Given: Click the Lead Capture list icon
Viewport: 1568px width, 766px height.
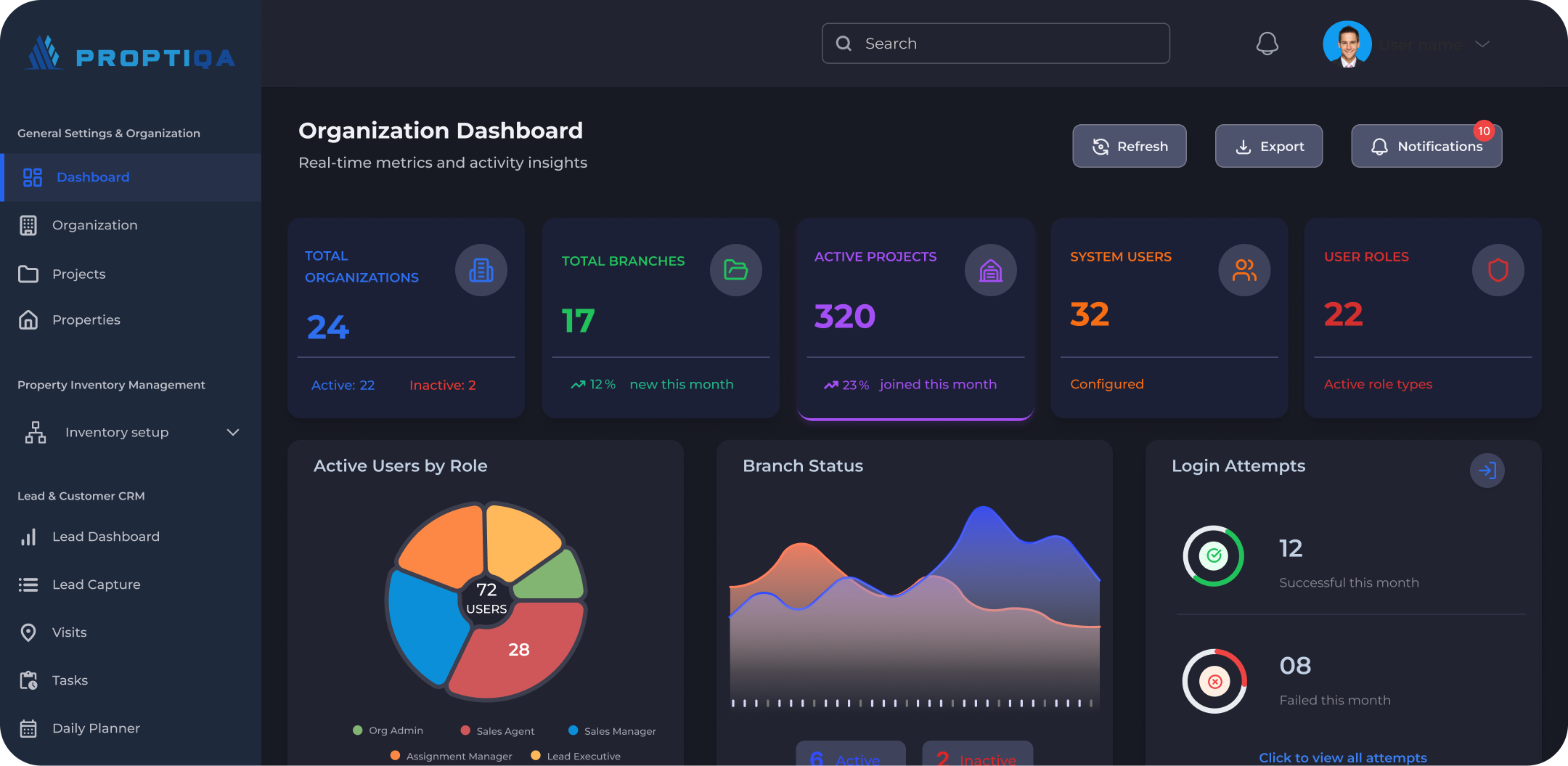Looking at the screenshot, I should 28,584.
